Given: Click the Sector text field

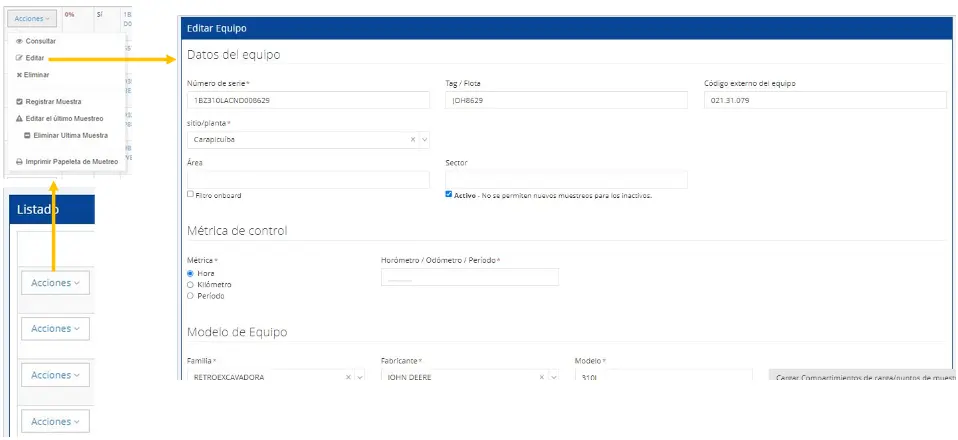Looking at the screenshot, I should coord(566,180).
